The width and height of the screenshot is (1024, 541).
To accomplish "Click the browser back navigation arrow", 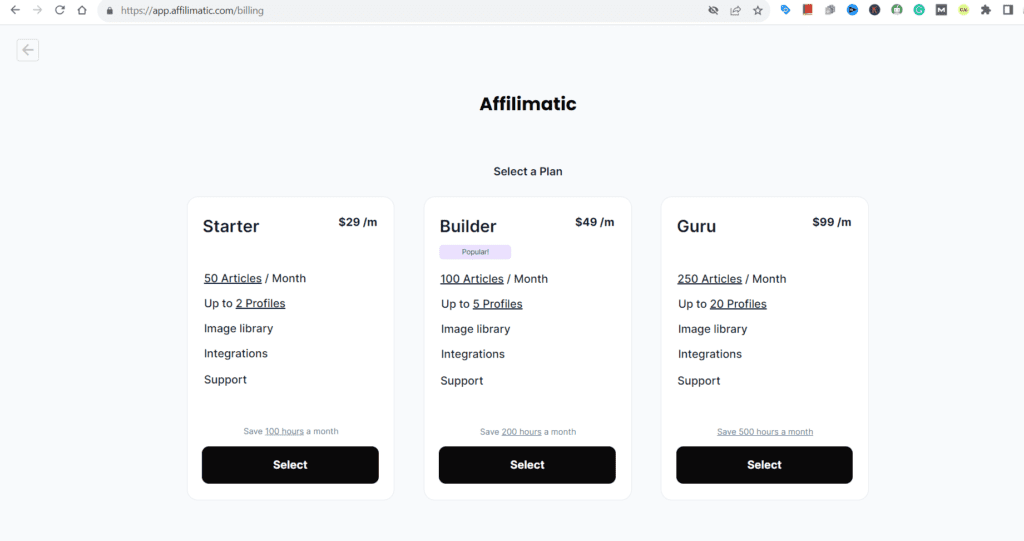I will pyautogui.click(x=14, y=10).
